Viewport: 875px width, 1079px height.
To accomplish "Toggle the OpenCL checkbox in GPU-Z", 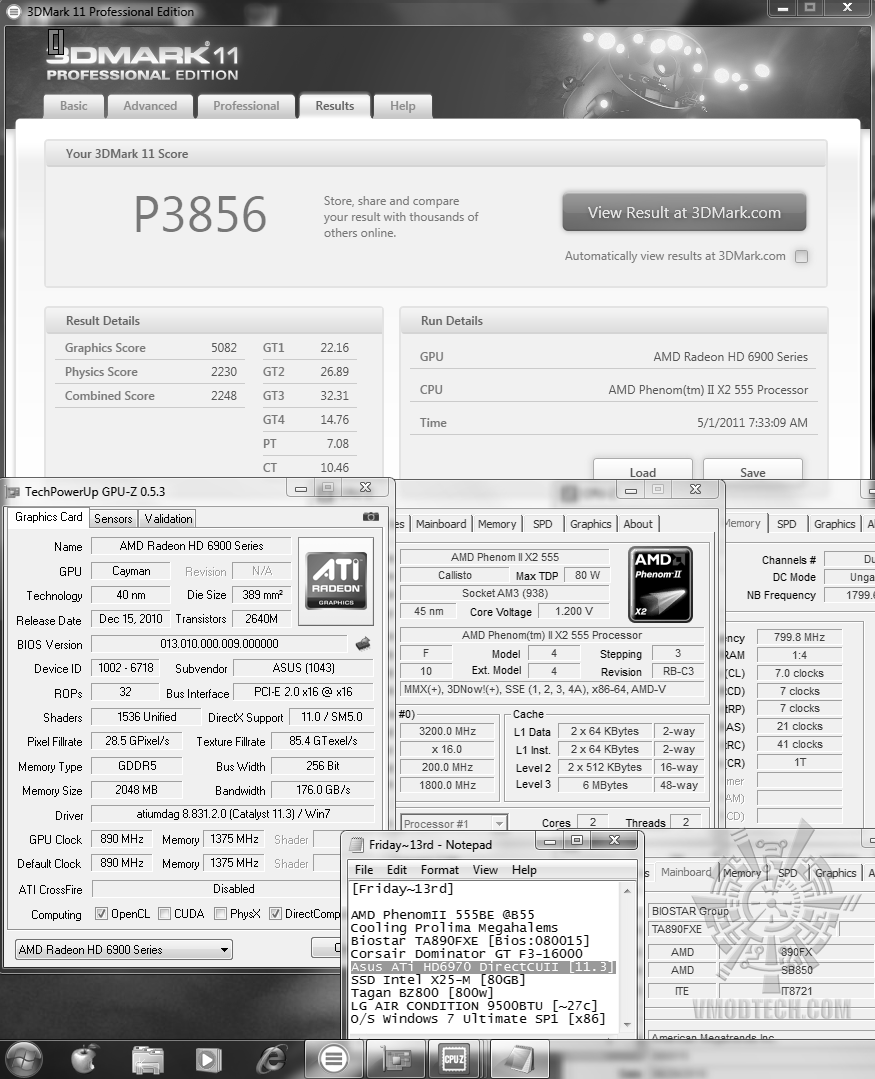I will click(x=101, y=914).
